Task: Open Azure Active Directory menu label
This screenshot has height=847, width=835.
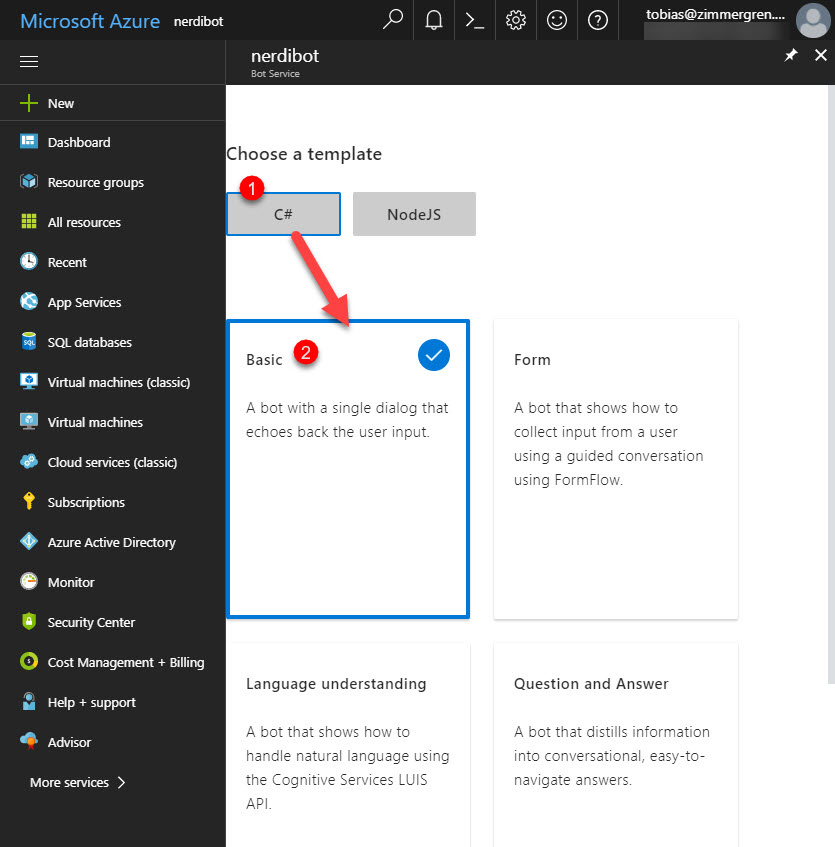Action: [112, 542]
